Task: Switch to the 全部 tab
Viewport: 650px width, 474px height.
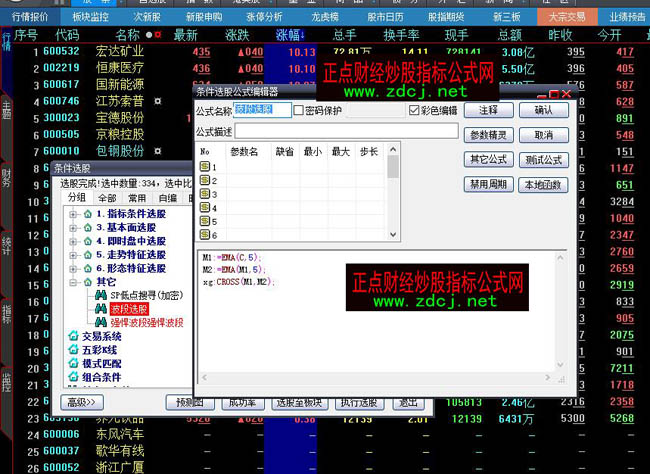Action: (x=107, y=198)
